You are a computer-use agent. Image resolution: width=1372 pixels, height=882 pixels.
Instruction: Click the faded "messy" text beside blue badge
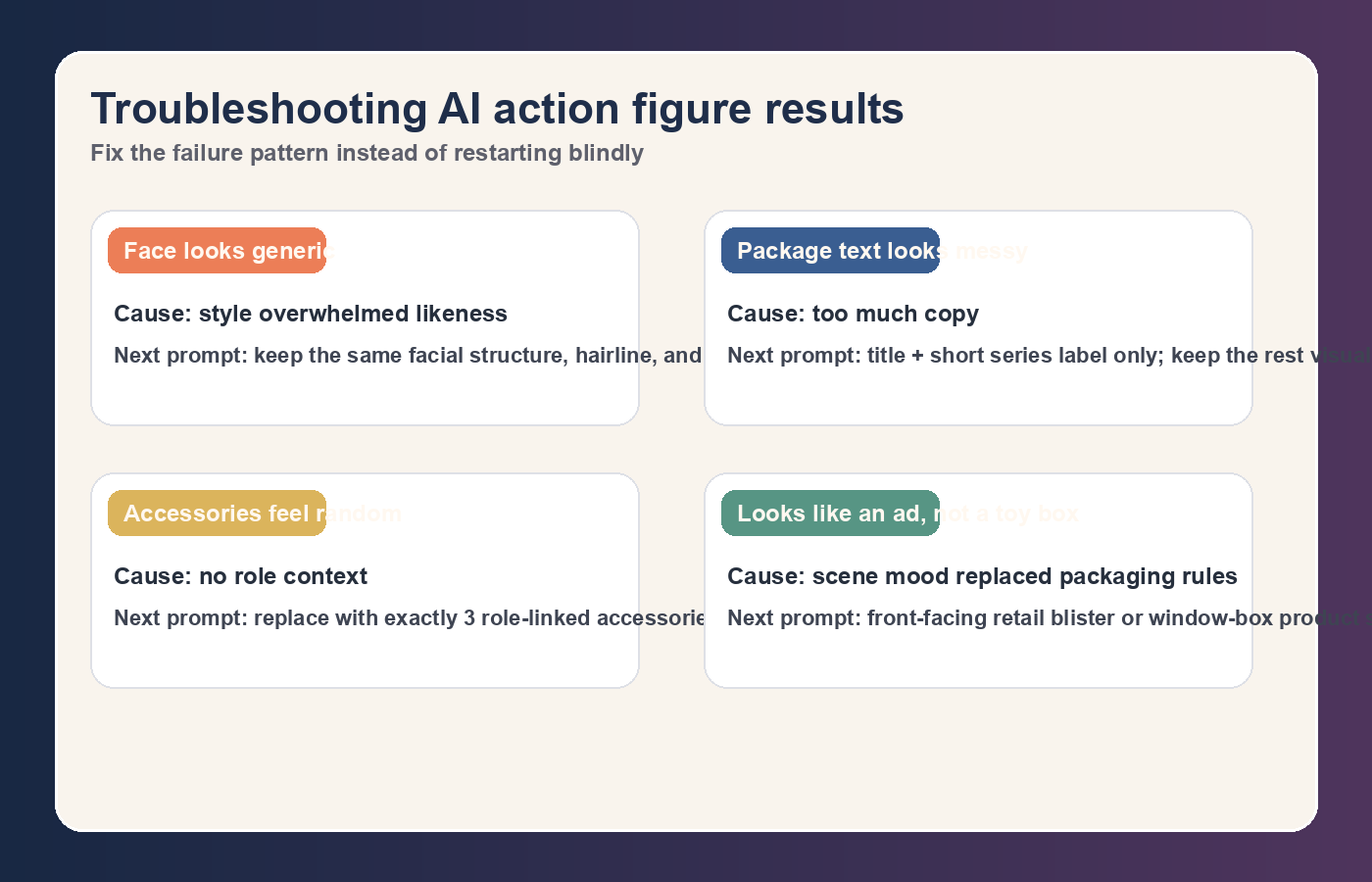(991, 252)
